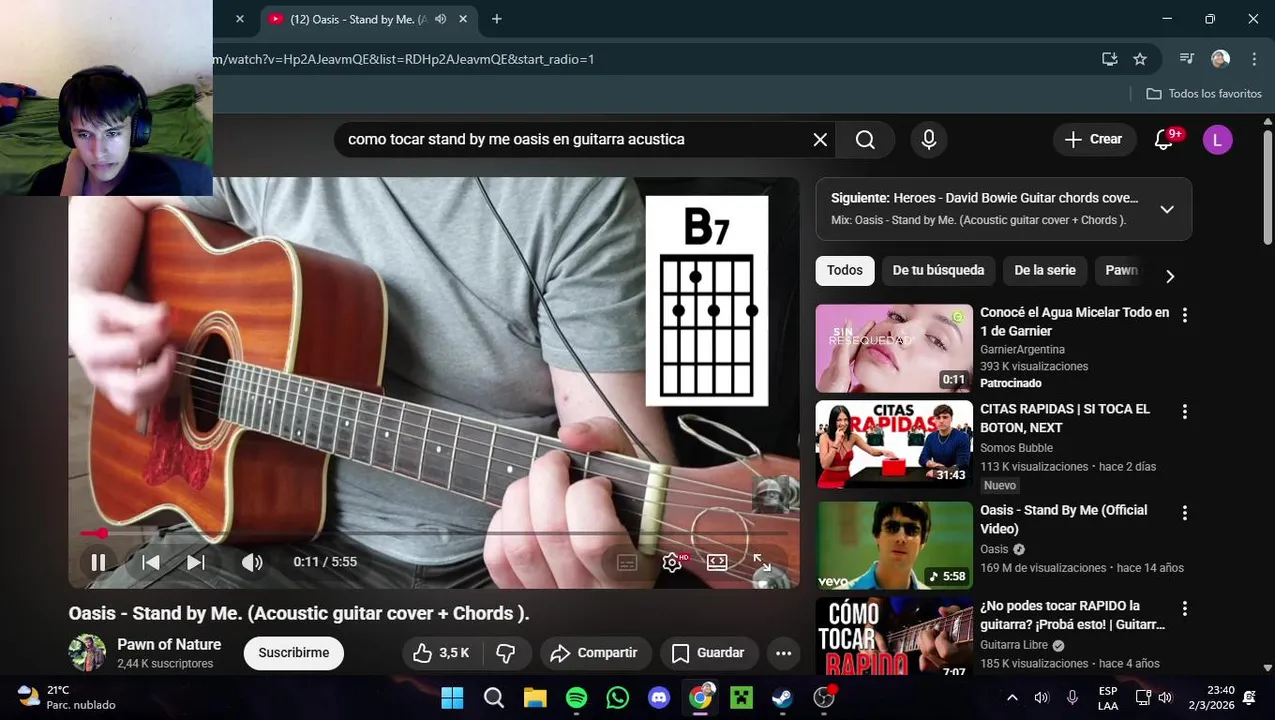This screenshot has height=720, width=1275.
Task: Open options for Oasis Official Video
Action: [x=1185, y=513]
